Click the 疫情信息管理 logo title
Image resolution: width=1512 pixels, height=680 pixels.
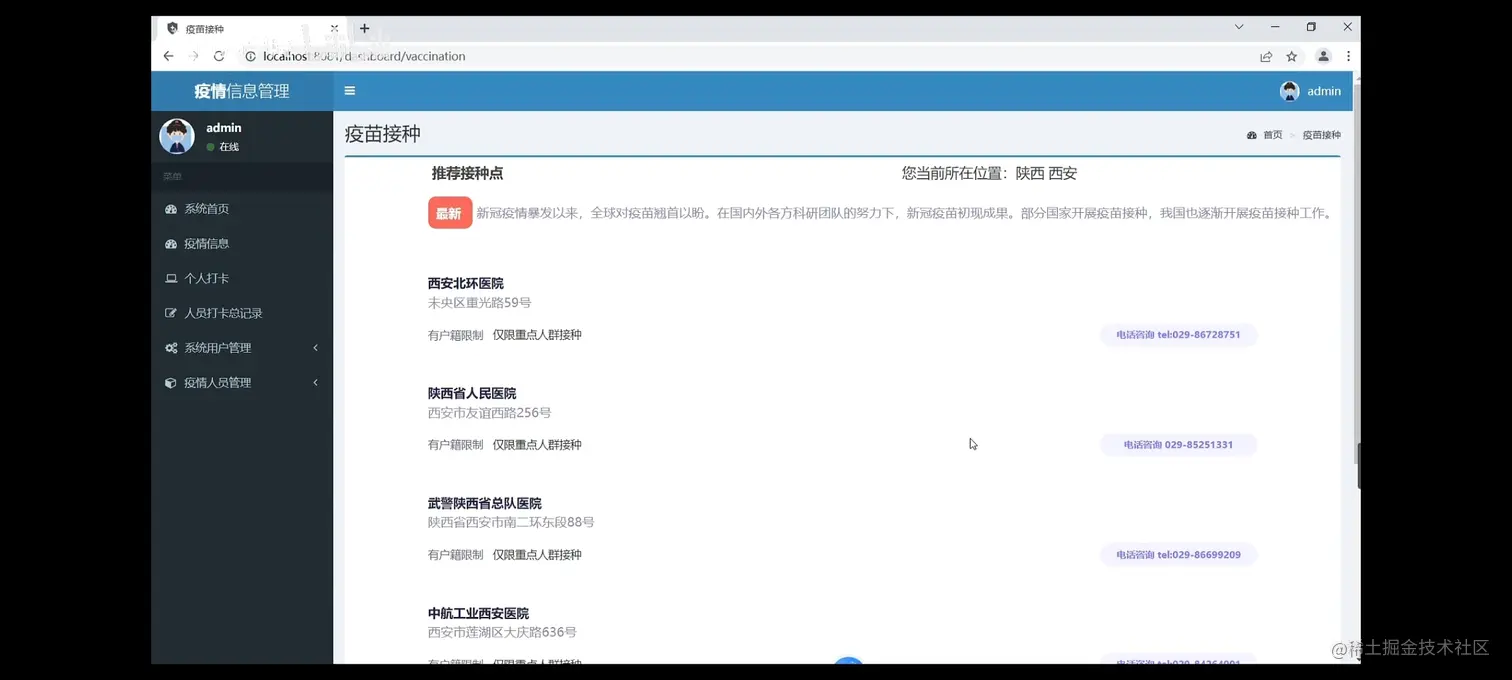click(x=242, y=91)
